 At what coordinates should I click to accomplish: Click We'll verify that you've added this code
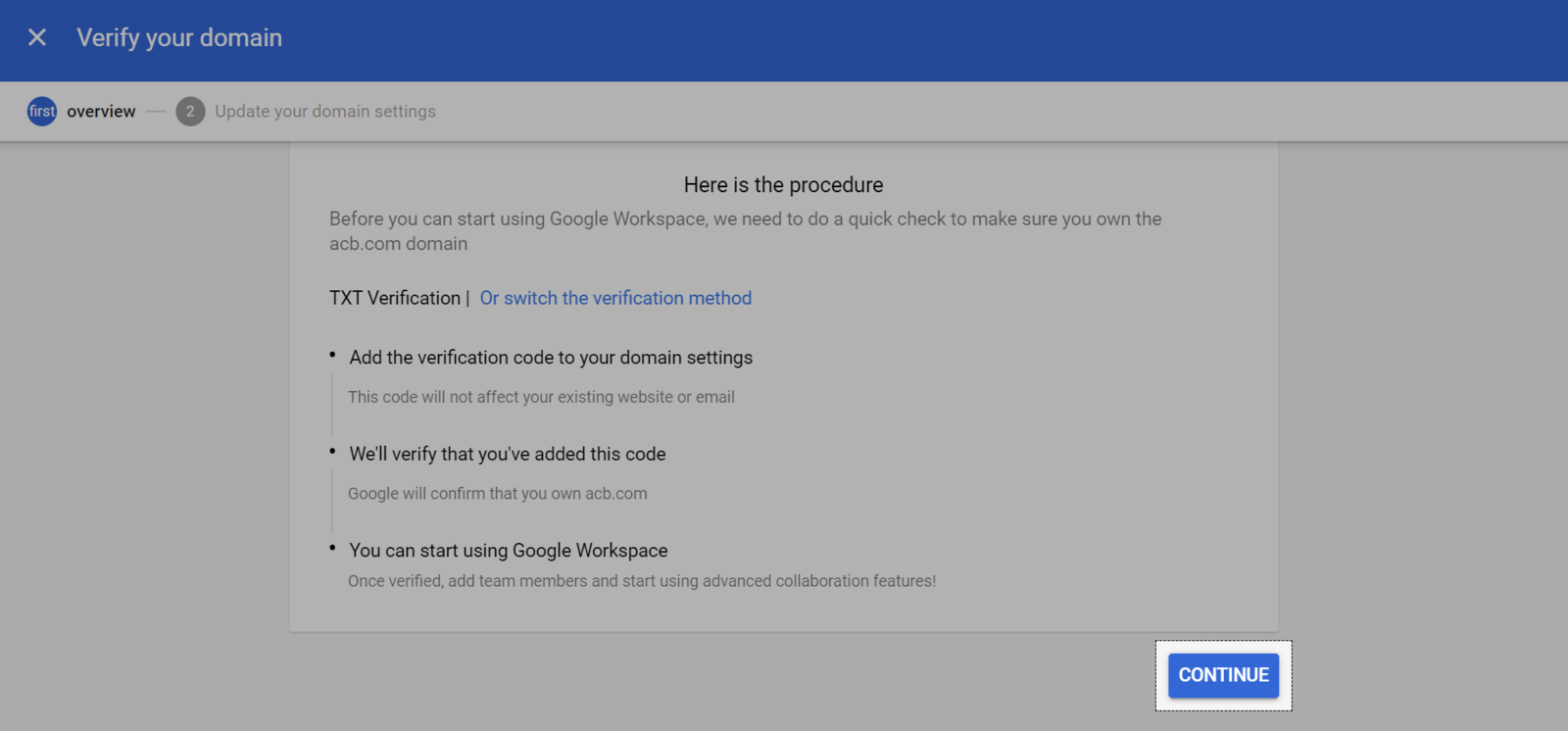[508, 454]
